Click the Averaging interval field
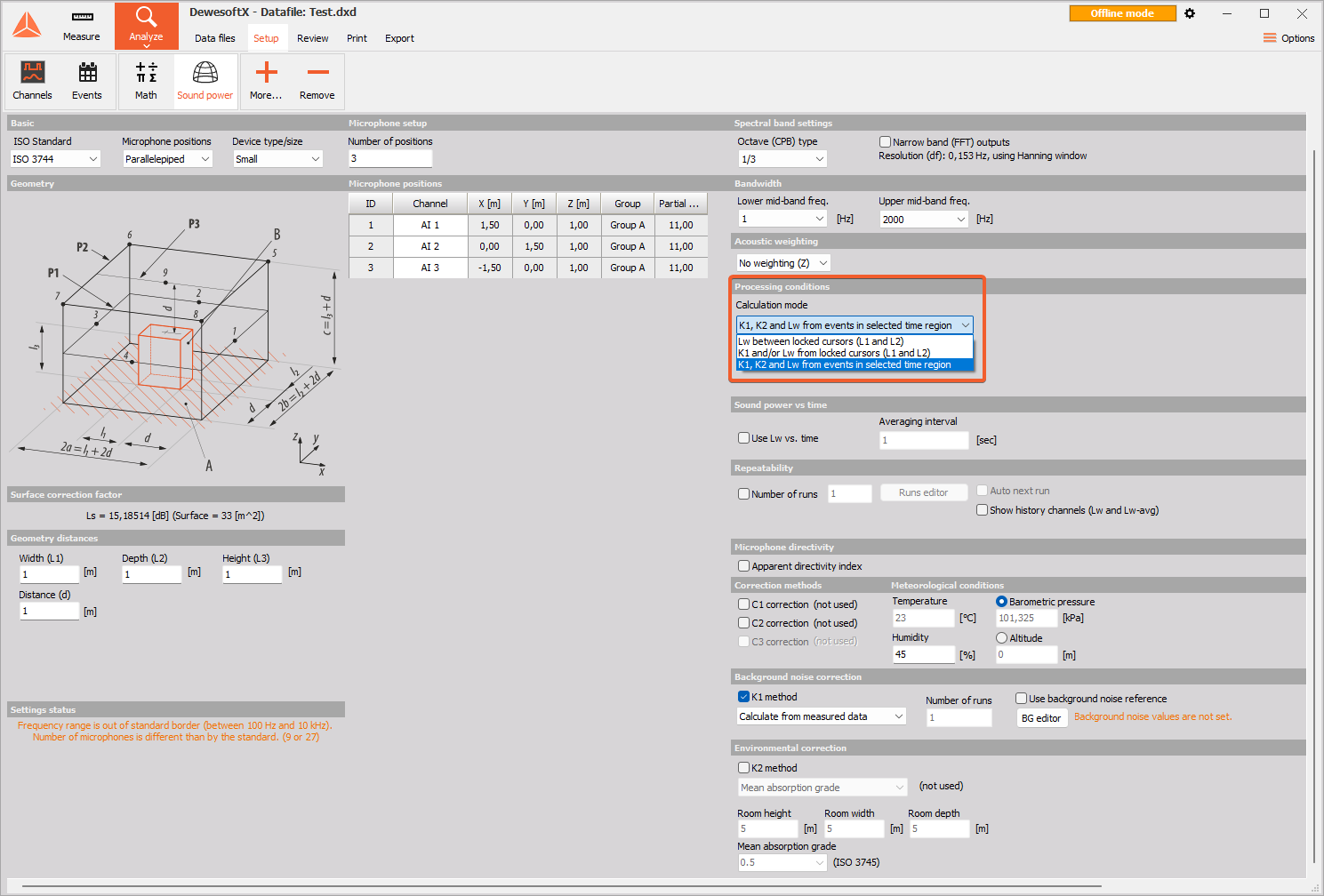 [924, 440]
